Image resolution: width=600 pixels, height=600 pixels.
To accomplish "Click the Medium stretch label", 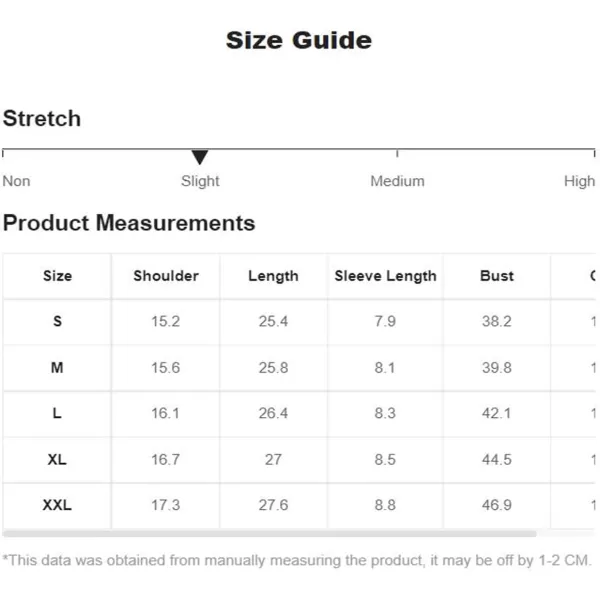I will coord(397,181).
